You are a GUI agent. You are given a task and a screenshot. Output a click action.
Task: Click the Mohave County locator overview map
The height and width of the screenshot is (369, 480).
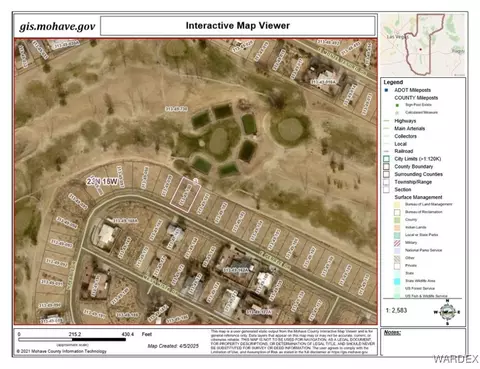point(423,45)
